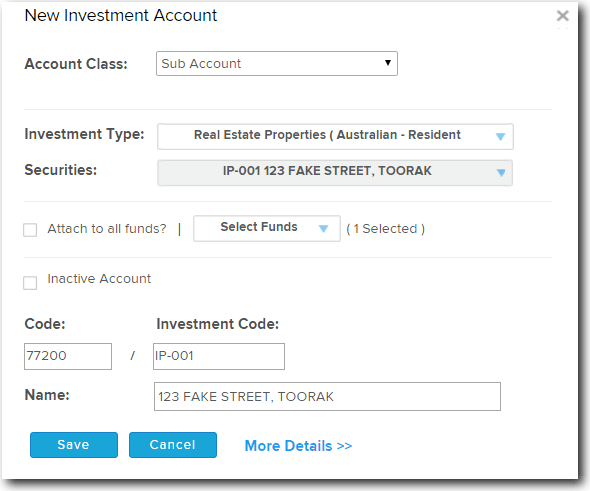Cancel the new investment account
590x491 pixels.
tap(173, 445)
